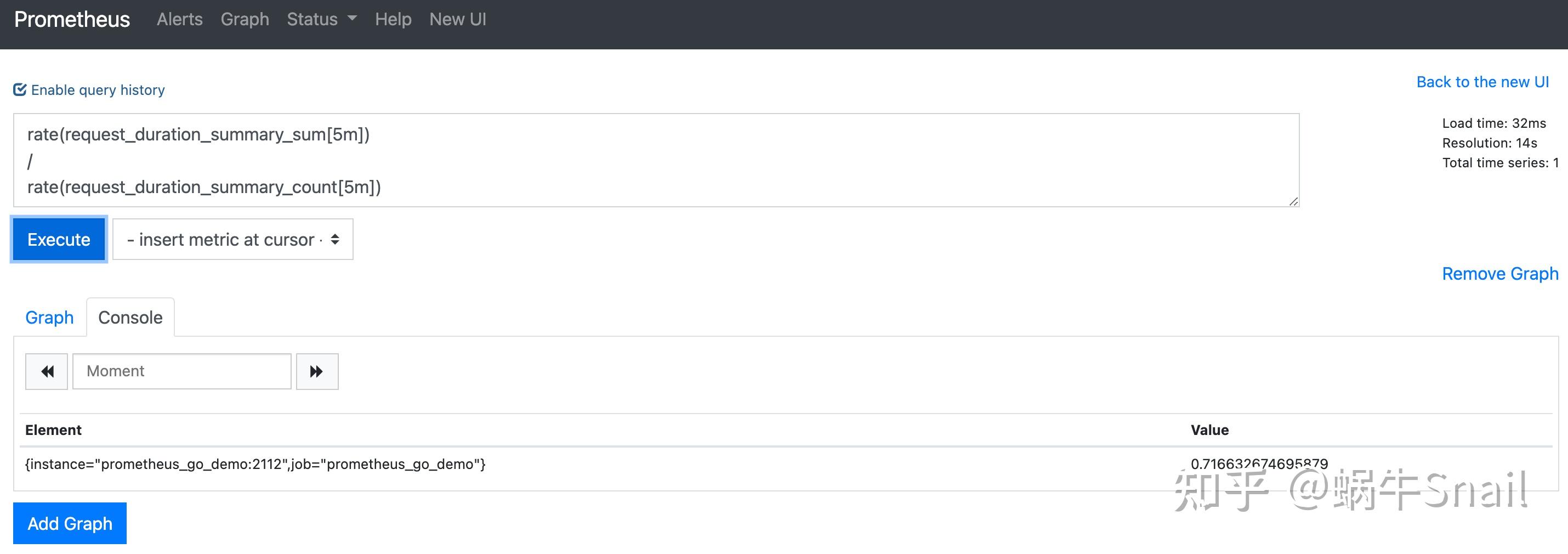Click the result element label row
Image resolution: width=1568 pixels, height=554 pixels.
point(255,465)
